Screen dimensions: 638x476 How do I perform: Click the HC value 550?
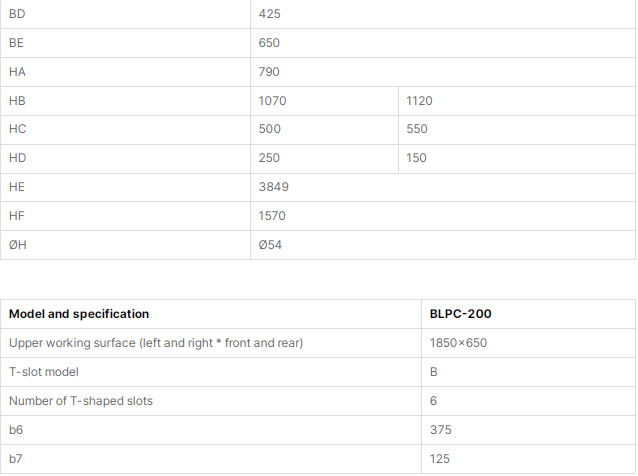pos(417,129)
